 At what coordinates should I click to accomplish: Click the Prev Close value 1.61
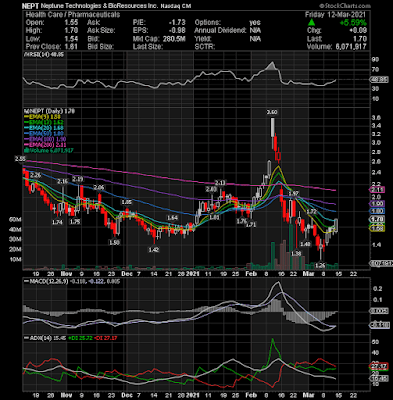72,47
